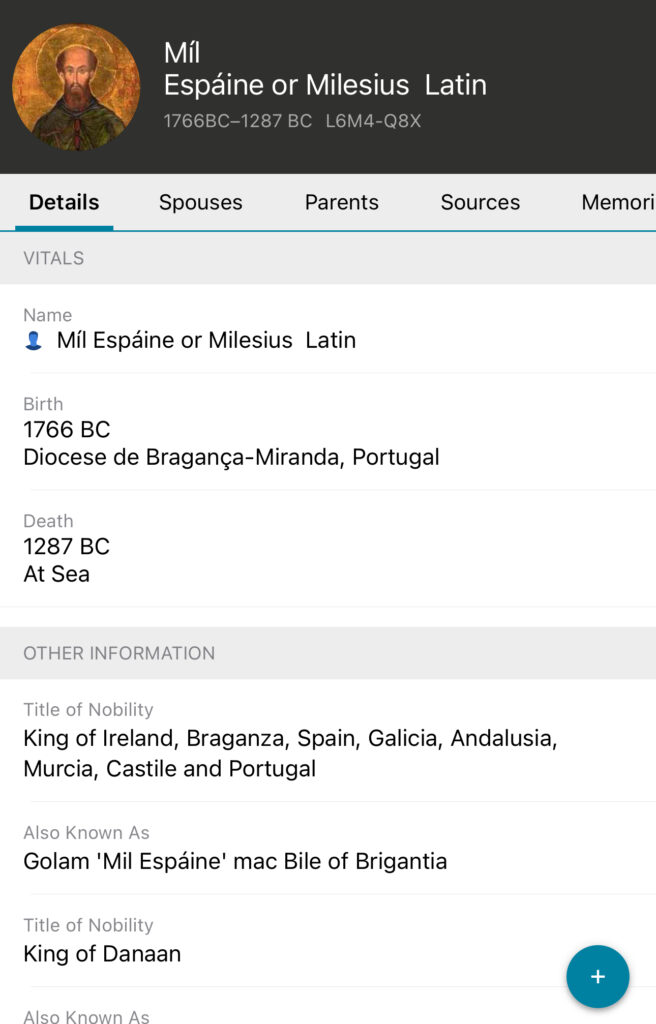Select the Details tab
Screen dimensions: 656x1024
[x=64, y=202]
